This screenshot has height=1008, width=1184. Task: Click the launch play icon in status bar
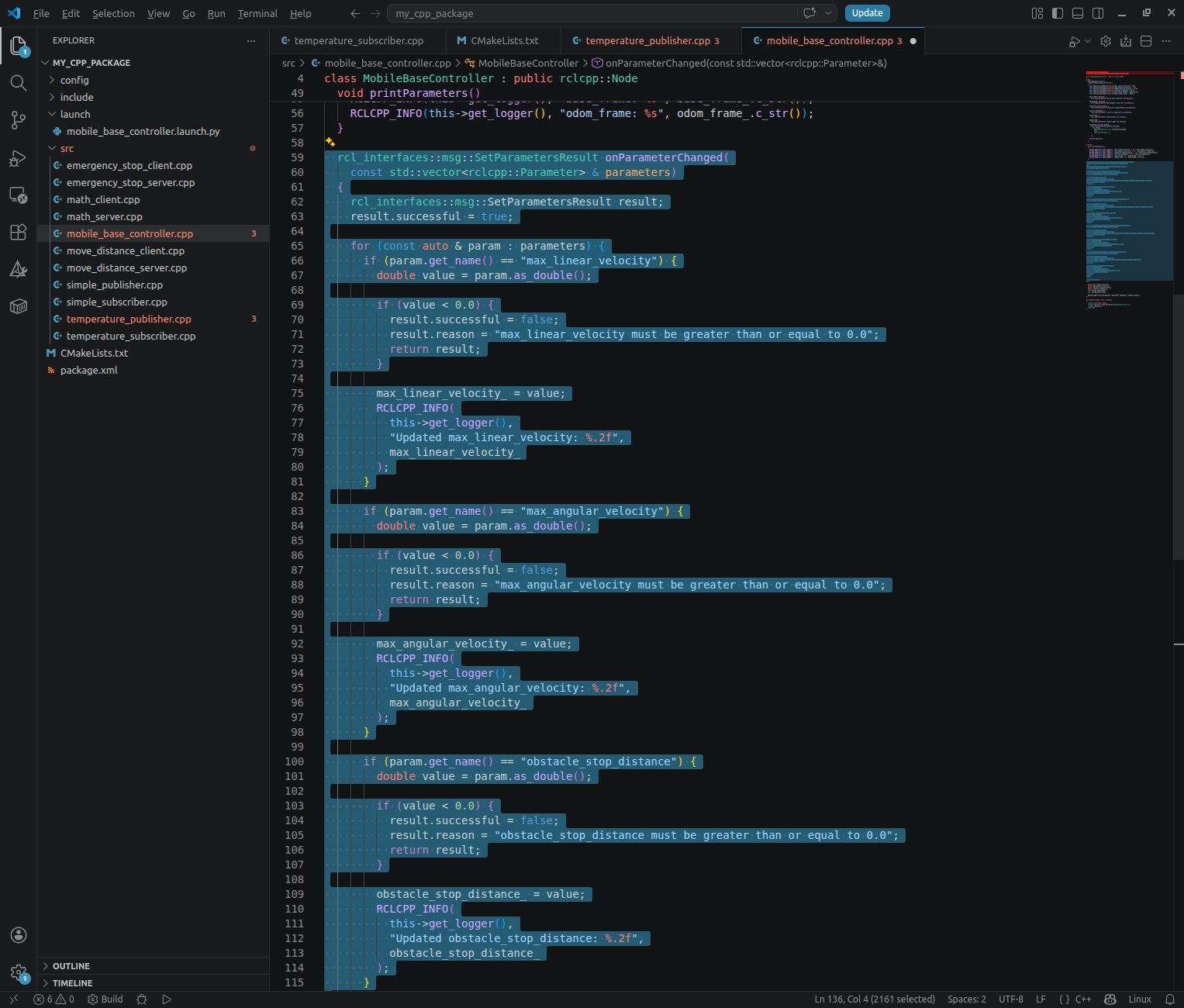point(167,999)
